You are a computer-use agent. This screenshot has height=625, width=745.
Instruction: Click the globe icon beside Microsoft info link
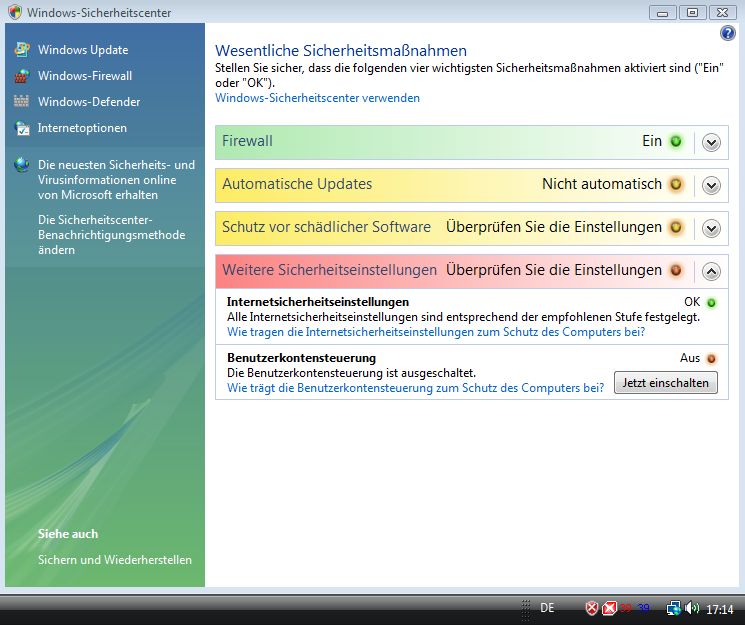tap(21, 165)
